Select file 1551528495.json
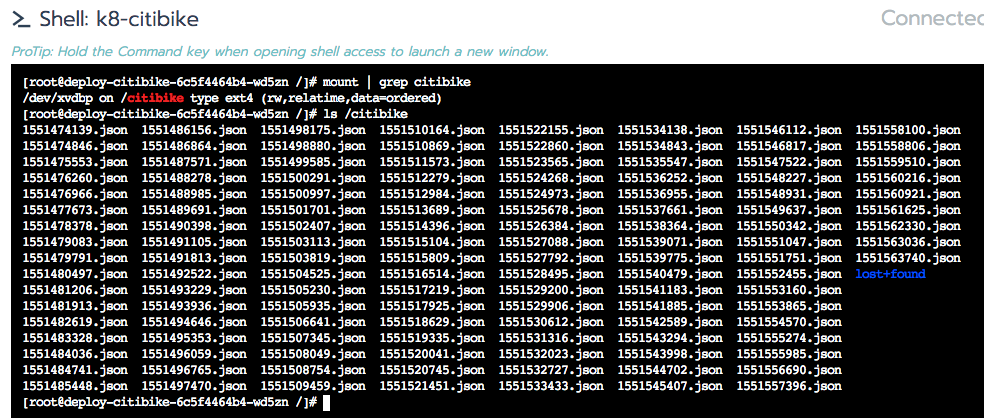The width and height of the screenshot is (984, 418). point(551,274)
